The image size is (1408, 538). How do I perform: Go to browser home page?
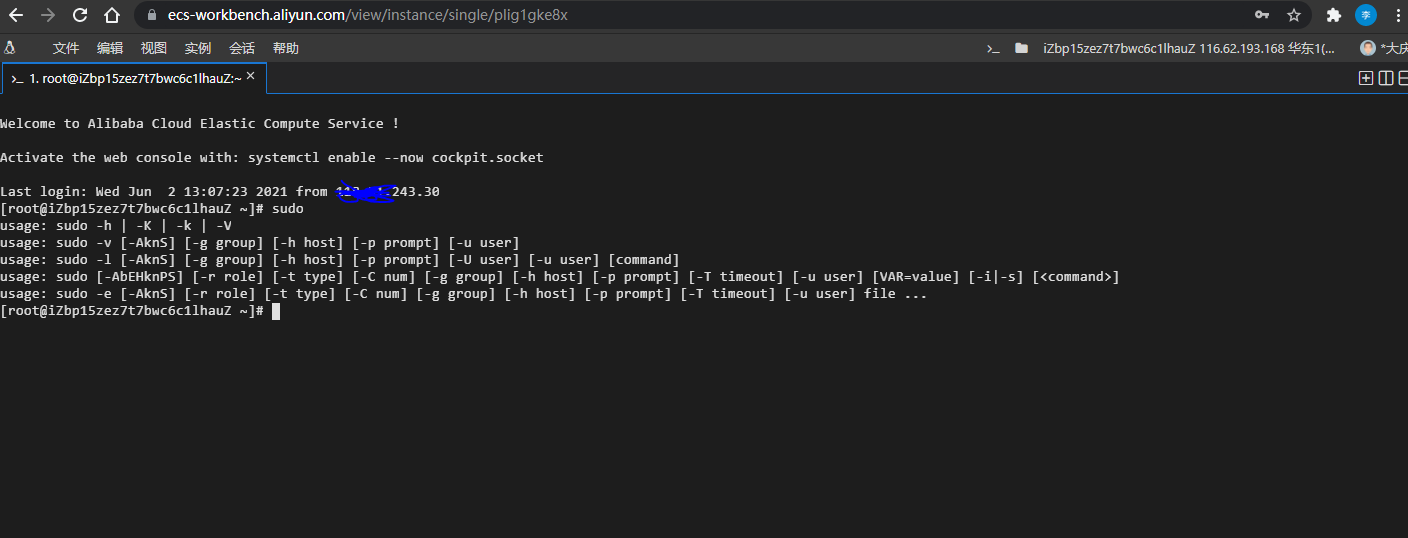click(x=113, y=15)
